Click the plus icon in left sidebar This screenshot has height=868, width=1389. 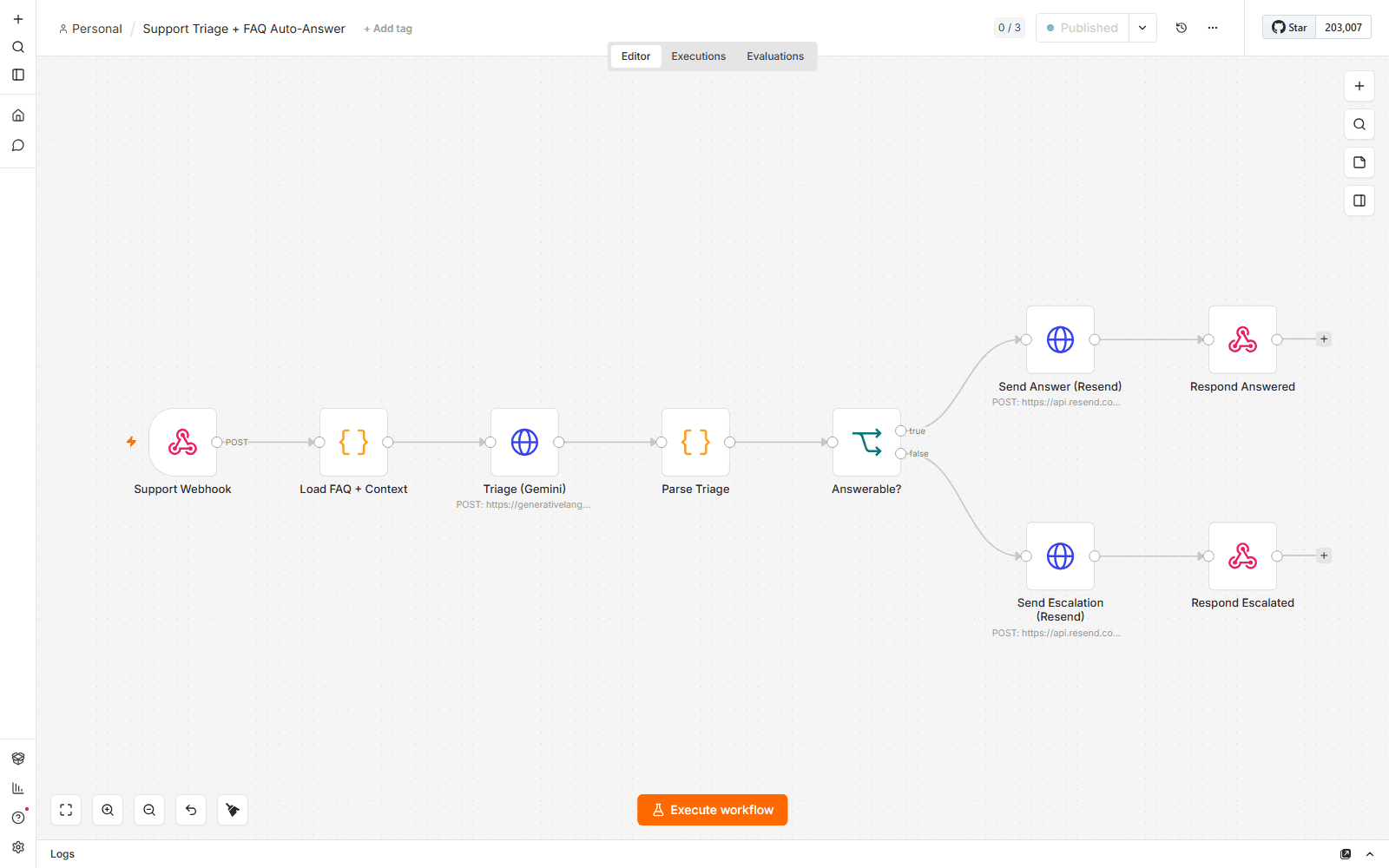pyautogui.click(x=18, y=19)
